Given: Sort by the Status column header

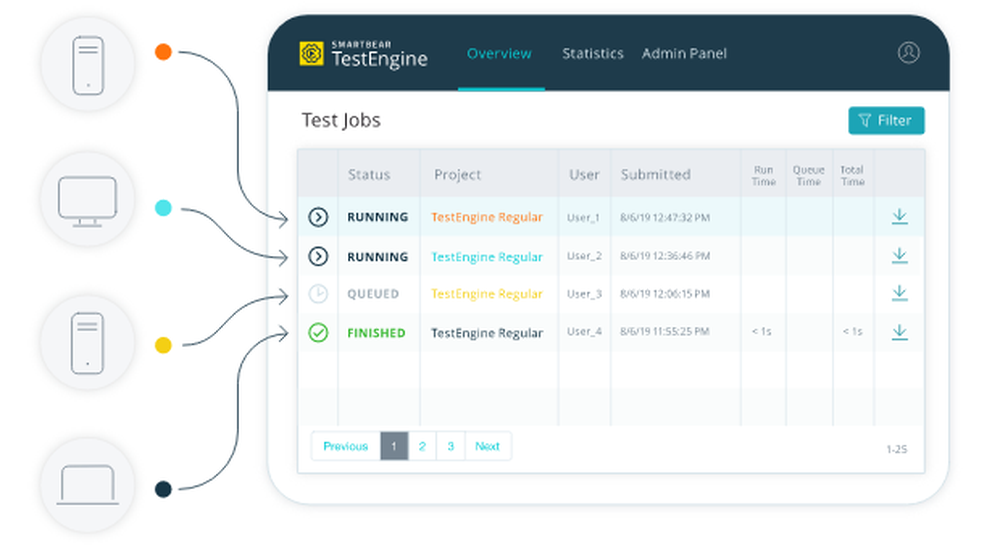Looking at the screenshot, I should point(369,175).
